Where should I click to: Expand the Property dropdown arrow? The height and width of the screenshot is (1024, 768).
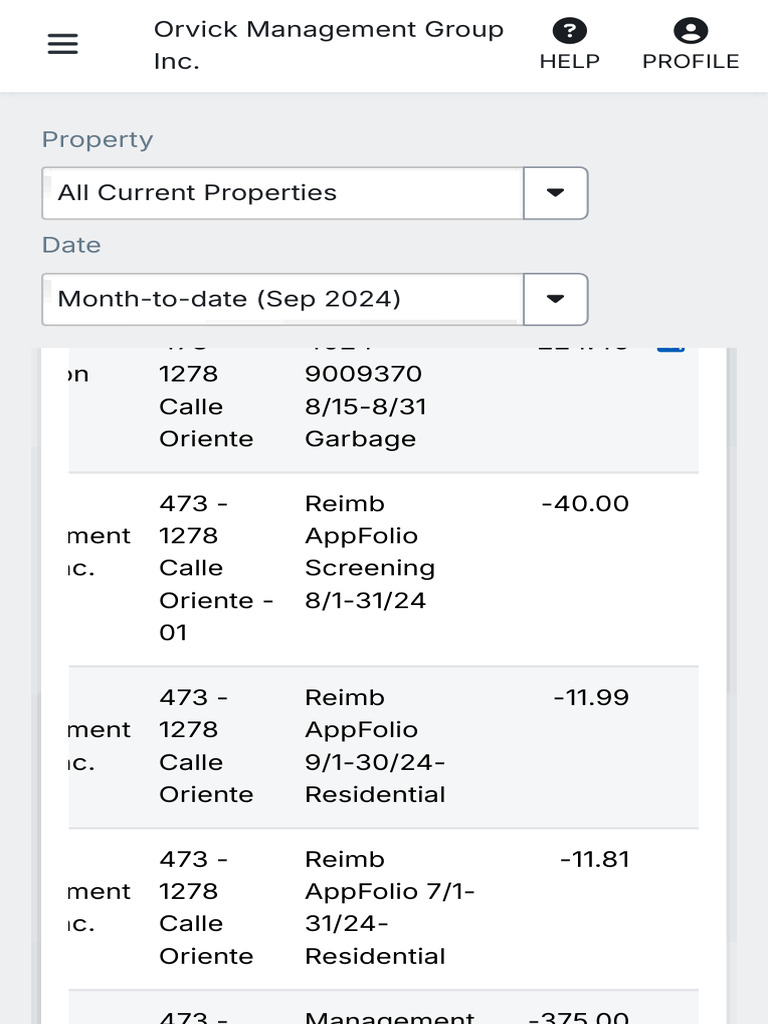555,193
